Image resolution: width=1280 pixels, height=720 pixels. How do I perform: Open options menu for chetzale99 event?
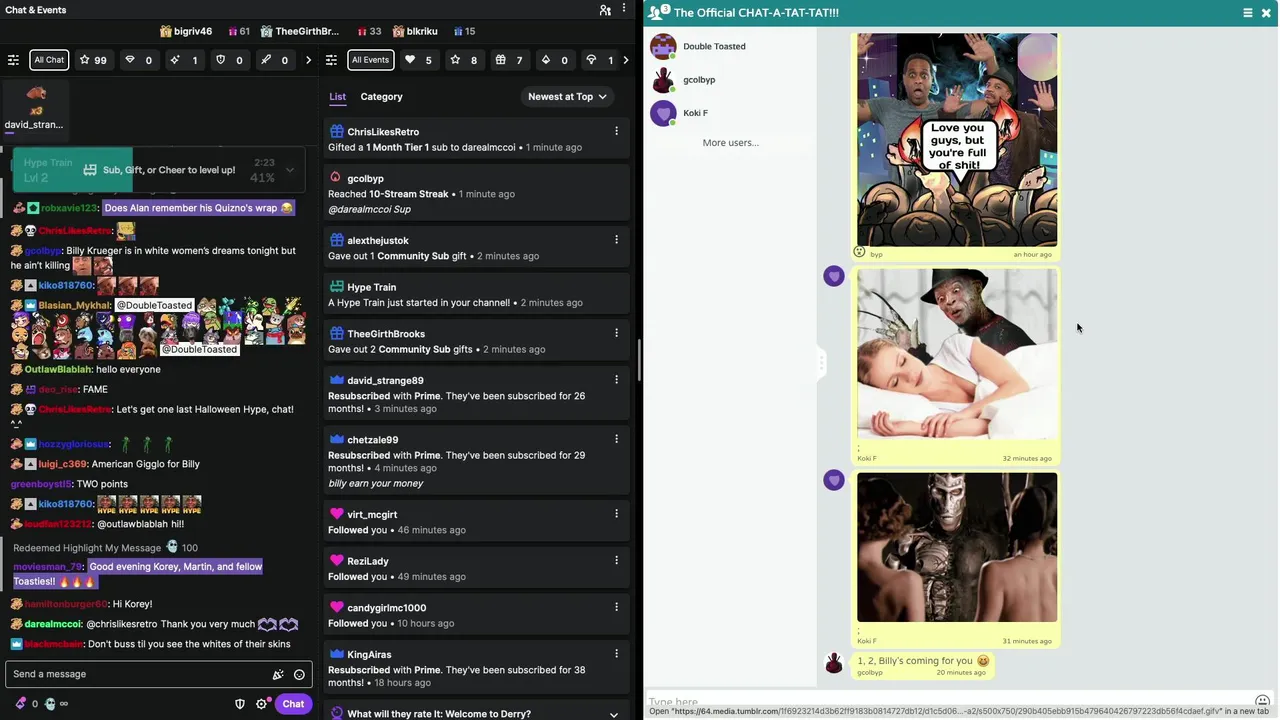(616, 439)
